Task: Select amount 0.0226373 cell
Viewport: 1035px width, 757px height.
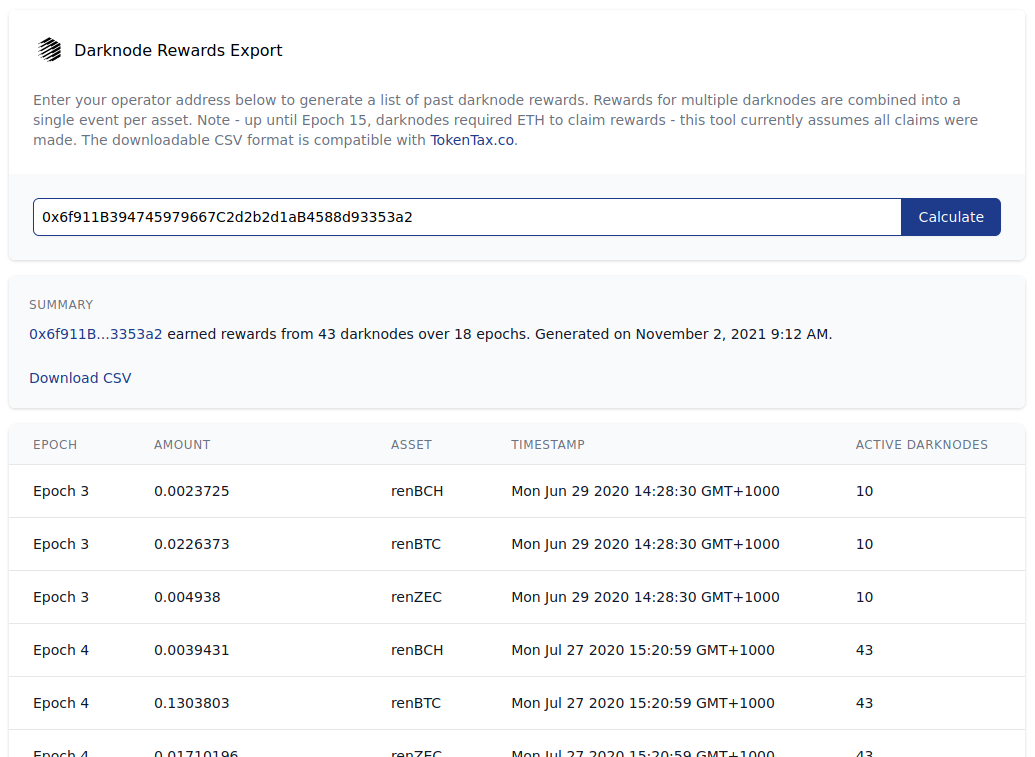Action: pyautogui.click(x=191, y=544)
